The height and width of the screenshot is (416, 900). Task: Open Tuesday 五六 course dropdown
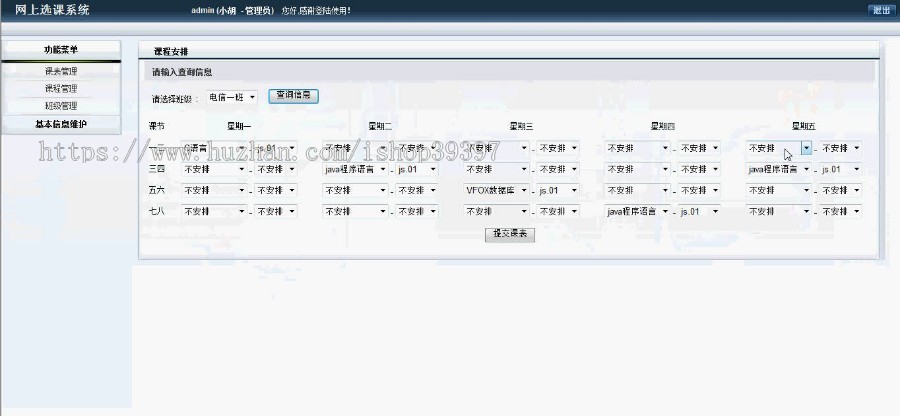tap(355, 190)
